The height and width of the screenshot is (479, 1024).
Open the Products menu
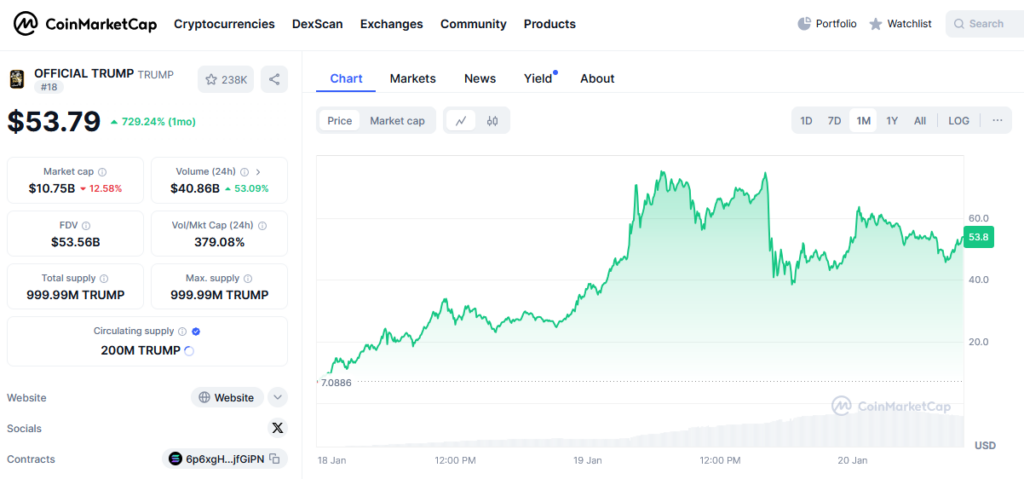click(x=550, y=24)
